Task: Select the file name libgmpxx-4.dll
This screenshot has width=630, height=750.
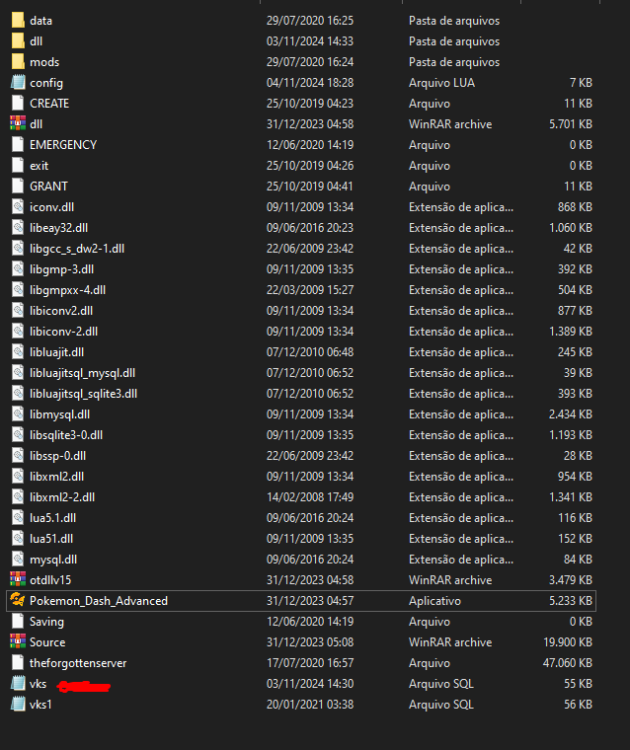Action: (x=67, y=290)
